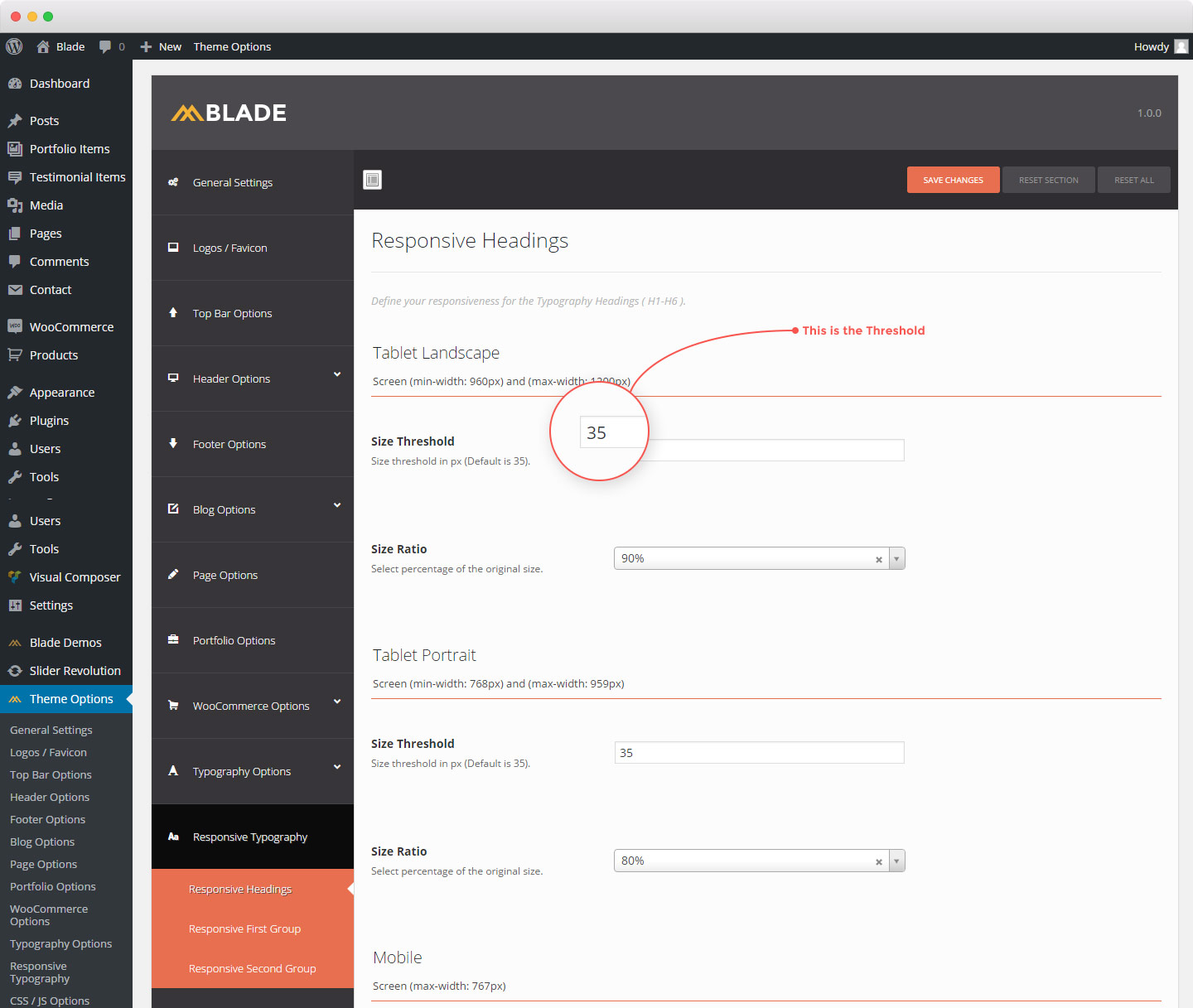Open the Howdy user avatar

1181,46
